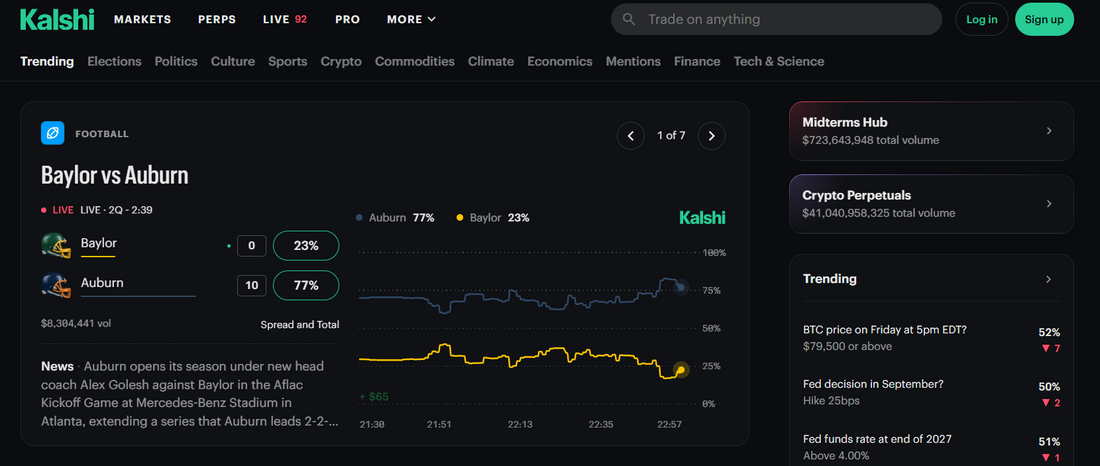Open Midterms Hub chevron arrow
The height and width of the screenshot is (466, 1100).
click(x=1049, y=131)
